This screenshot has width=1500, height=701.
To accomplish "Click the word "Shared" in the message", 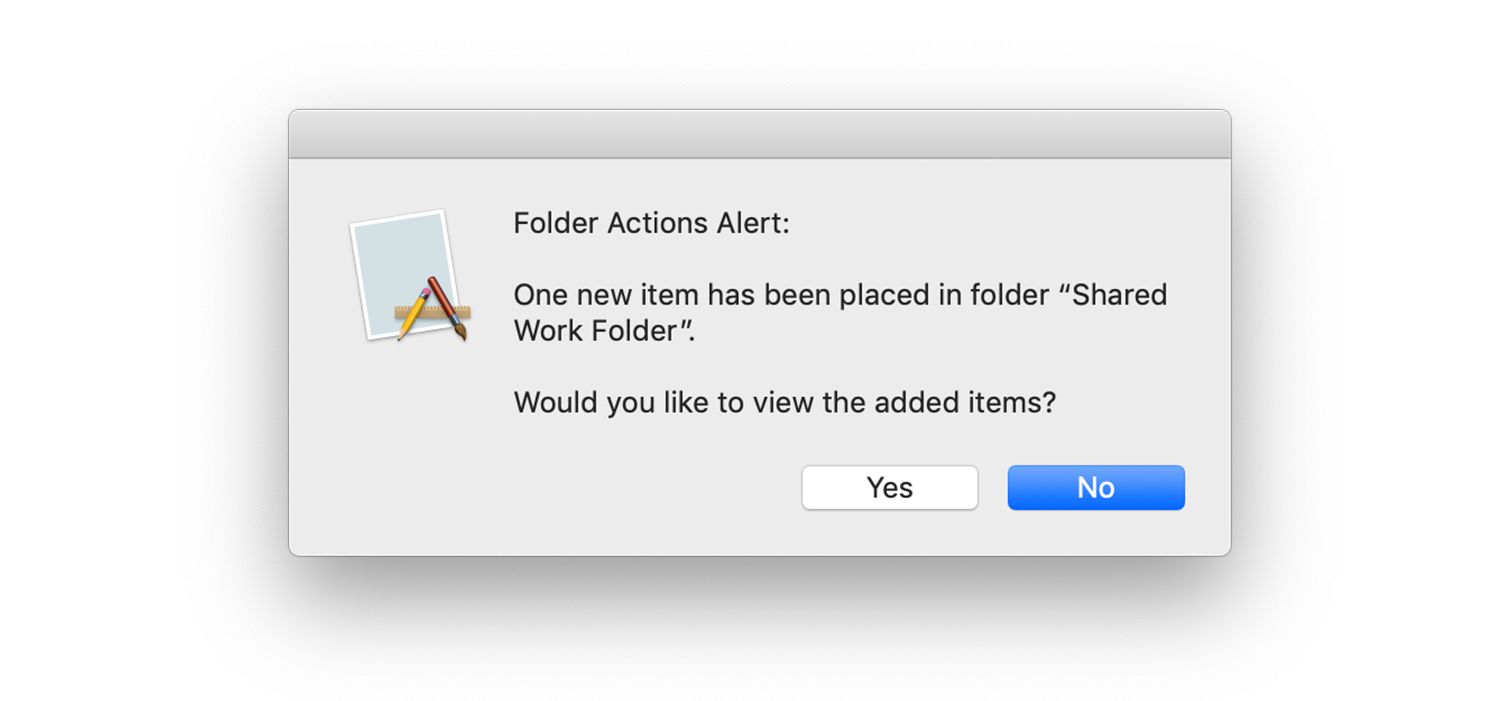I will point(1118,295).
